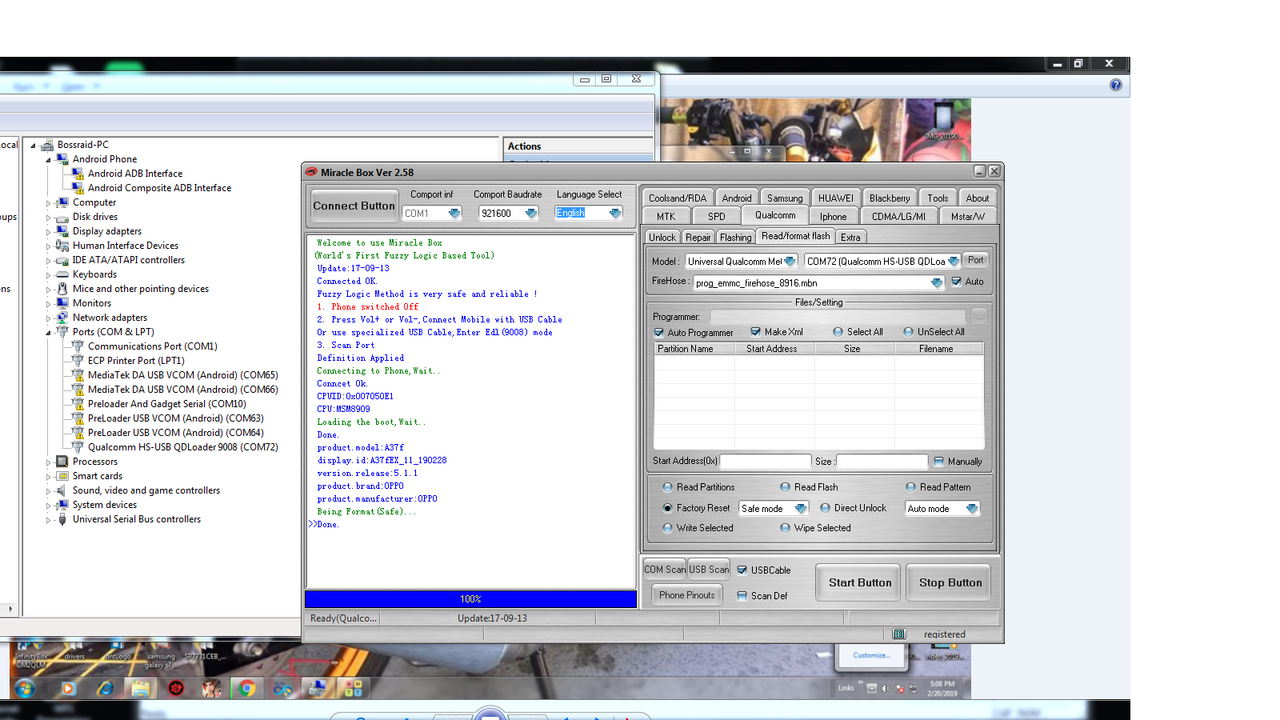Click the status bar icon beside registered
The image size is (1280, 720).
click(x=899, y=634)
